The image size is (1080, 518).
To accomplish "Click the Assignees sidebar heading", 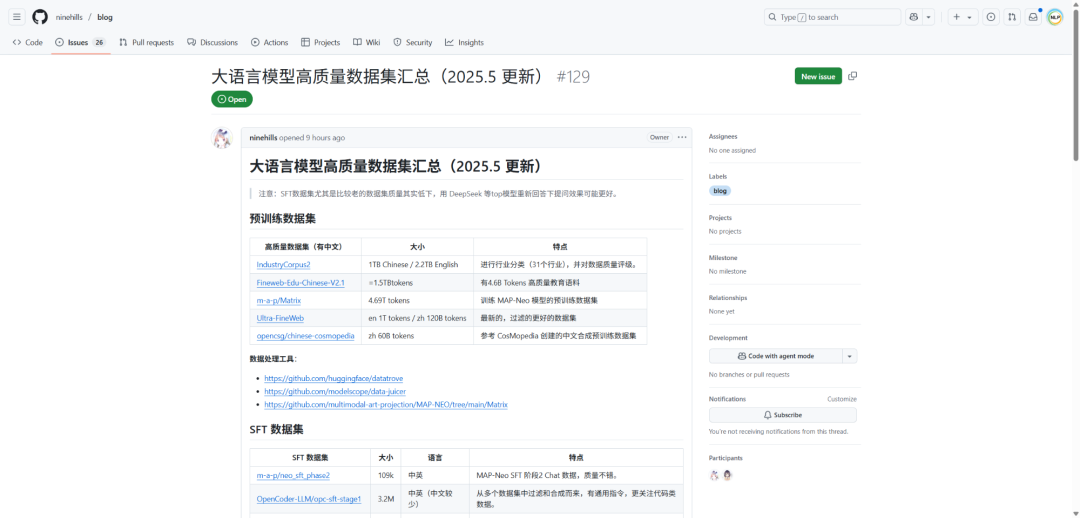I will coord(723,136).
